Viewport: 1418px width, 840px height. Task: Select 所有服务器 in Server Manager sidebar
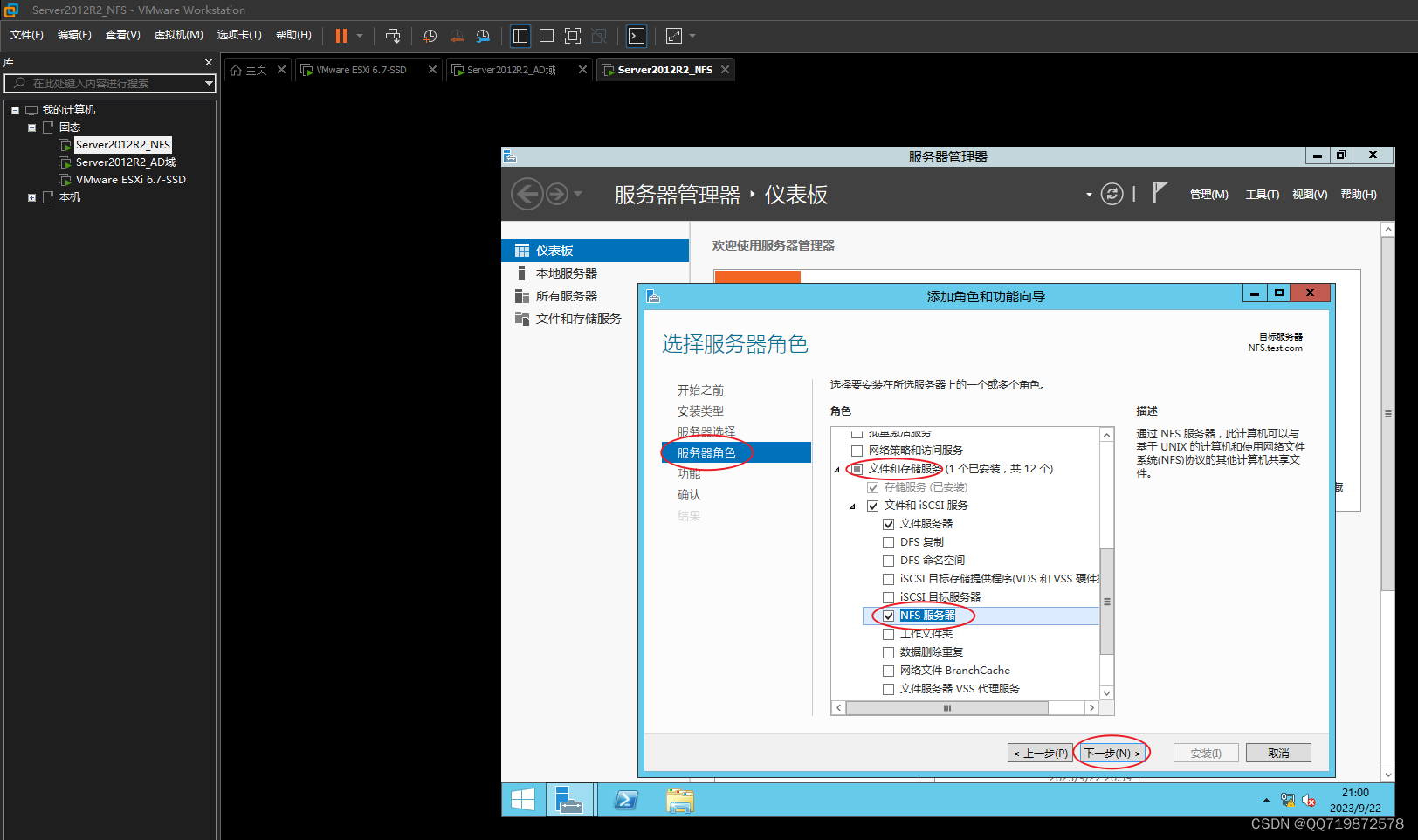[566, 296]
